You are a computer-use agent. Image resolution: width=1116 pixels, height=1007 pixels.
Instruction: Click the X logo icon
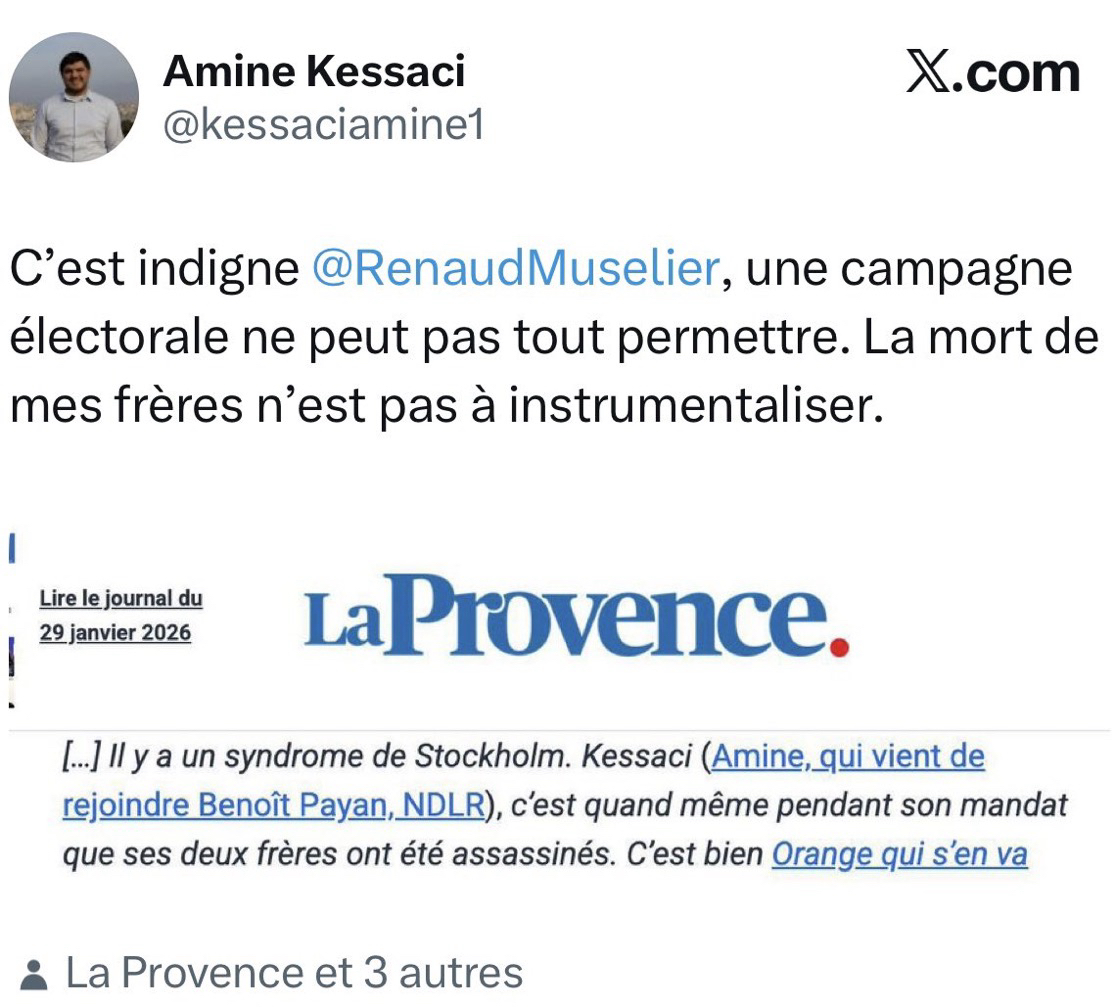tap(927, 73)
